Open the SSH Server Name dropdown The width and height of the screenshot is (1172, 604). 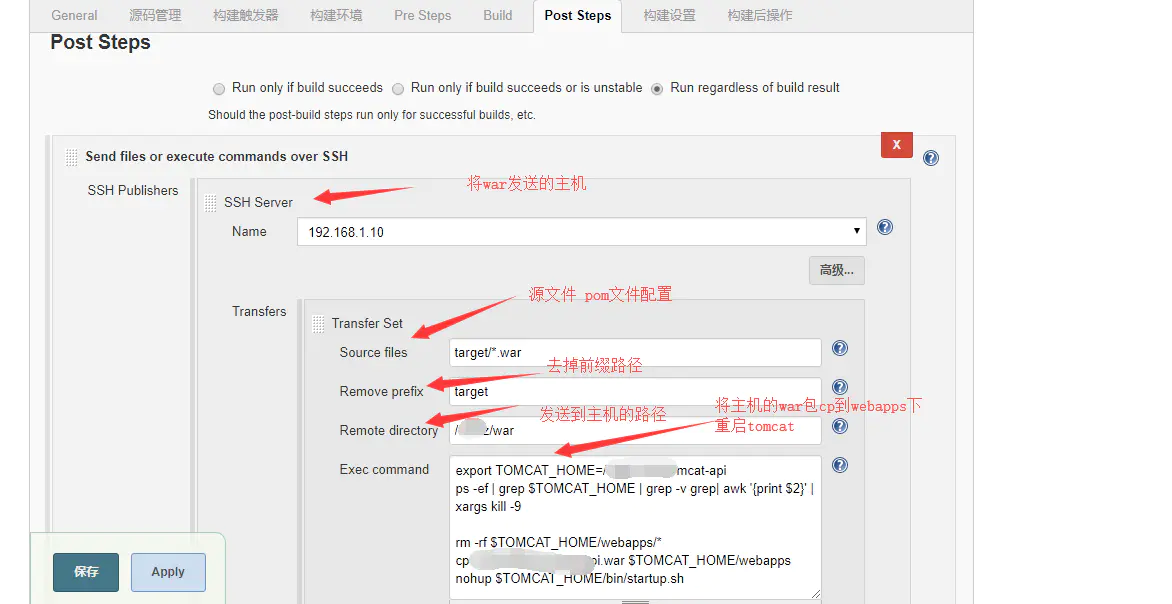(x=582, y=232)
